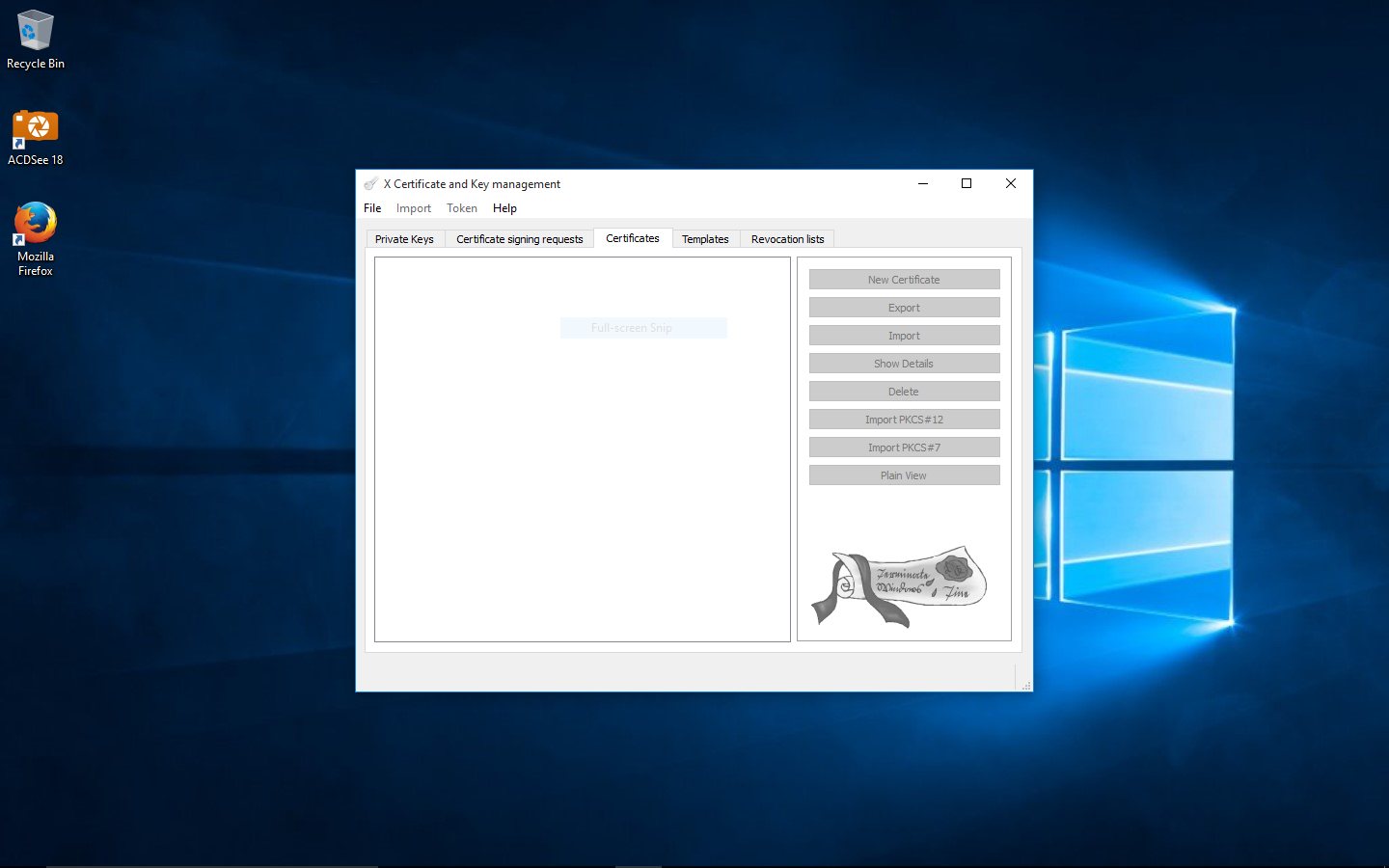
Task: Launch the ACDSee 18 desktop shortcut
Action: pyautogui.click(x=36, y=136)
